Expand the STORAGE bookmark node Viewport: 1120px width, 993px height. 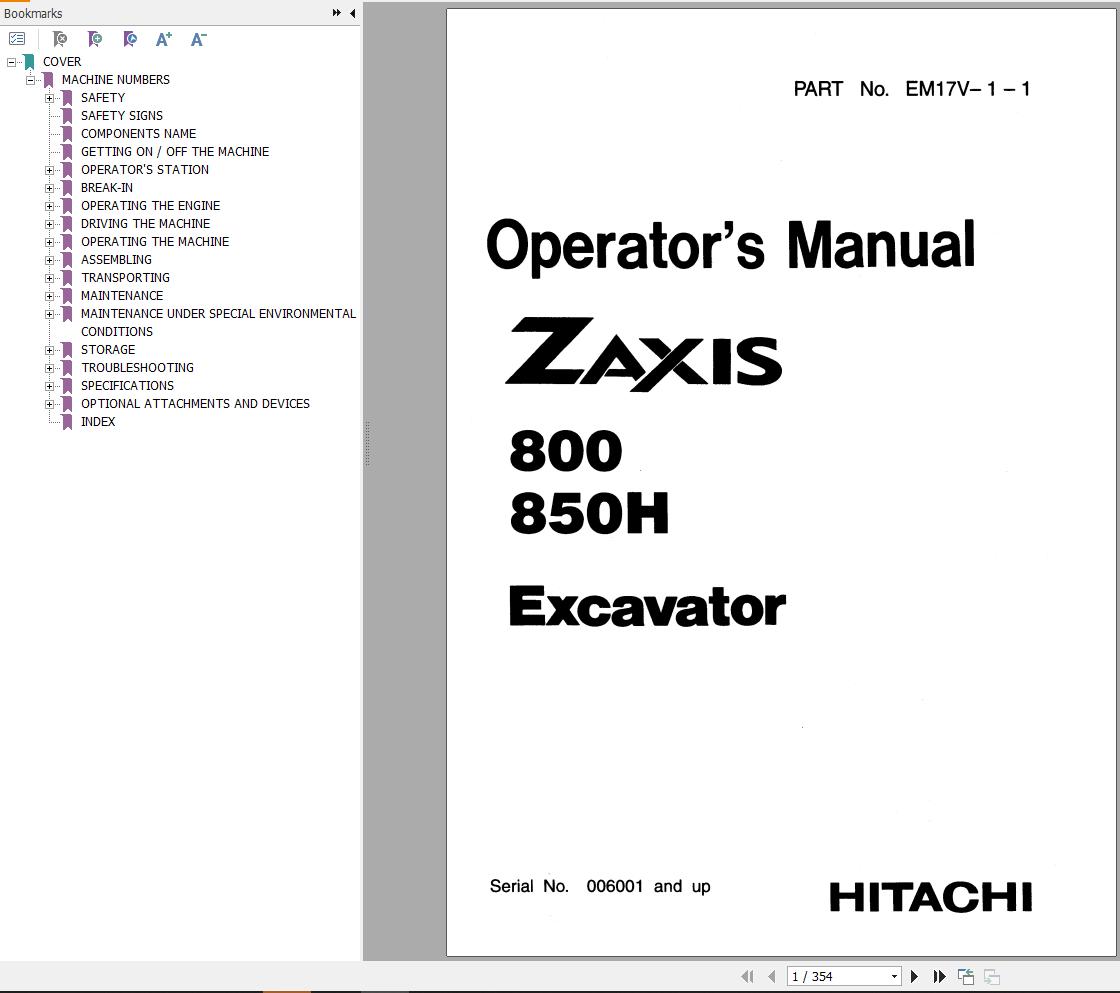pos(49,350)
